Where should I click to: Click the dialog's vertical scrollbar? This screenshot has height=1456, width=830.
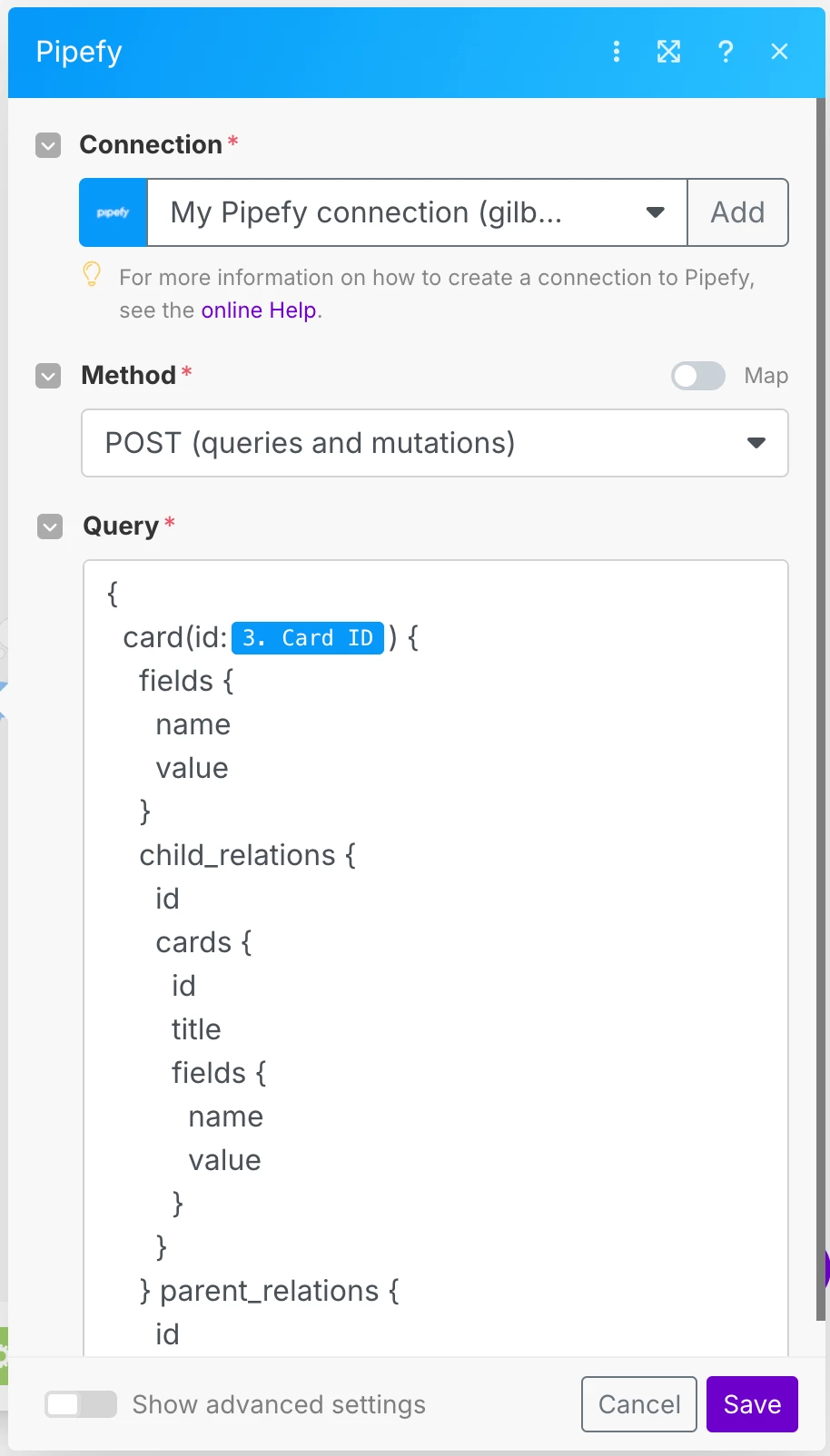pyautogui.click(x=822, y=708)
